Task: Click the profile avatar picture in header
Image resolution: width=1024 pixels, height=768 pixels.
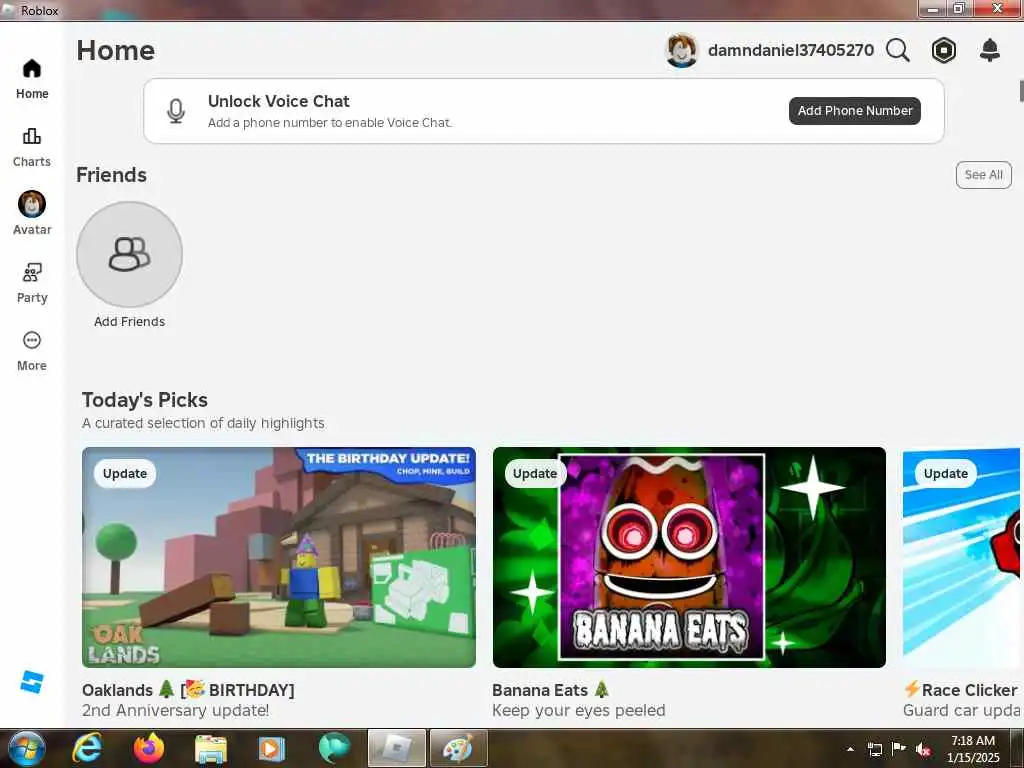Action: [x=681, y=50]
